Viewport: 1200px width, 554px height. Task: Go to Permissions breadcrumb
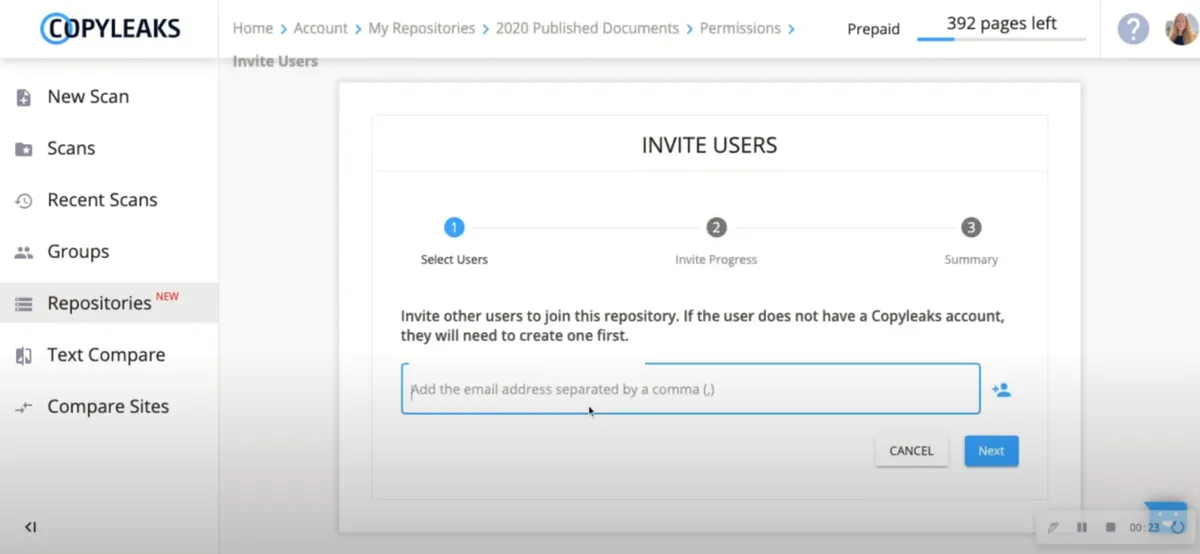(x=740, y=28)
